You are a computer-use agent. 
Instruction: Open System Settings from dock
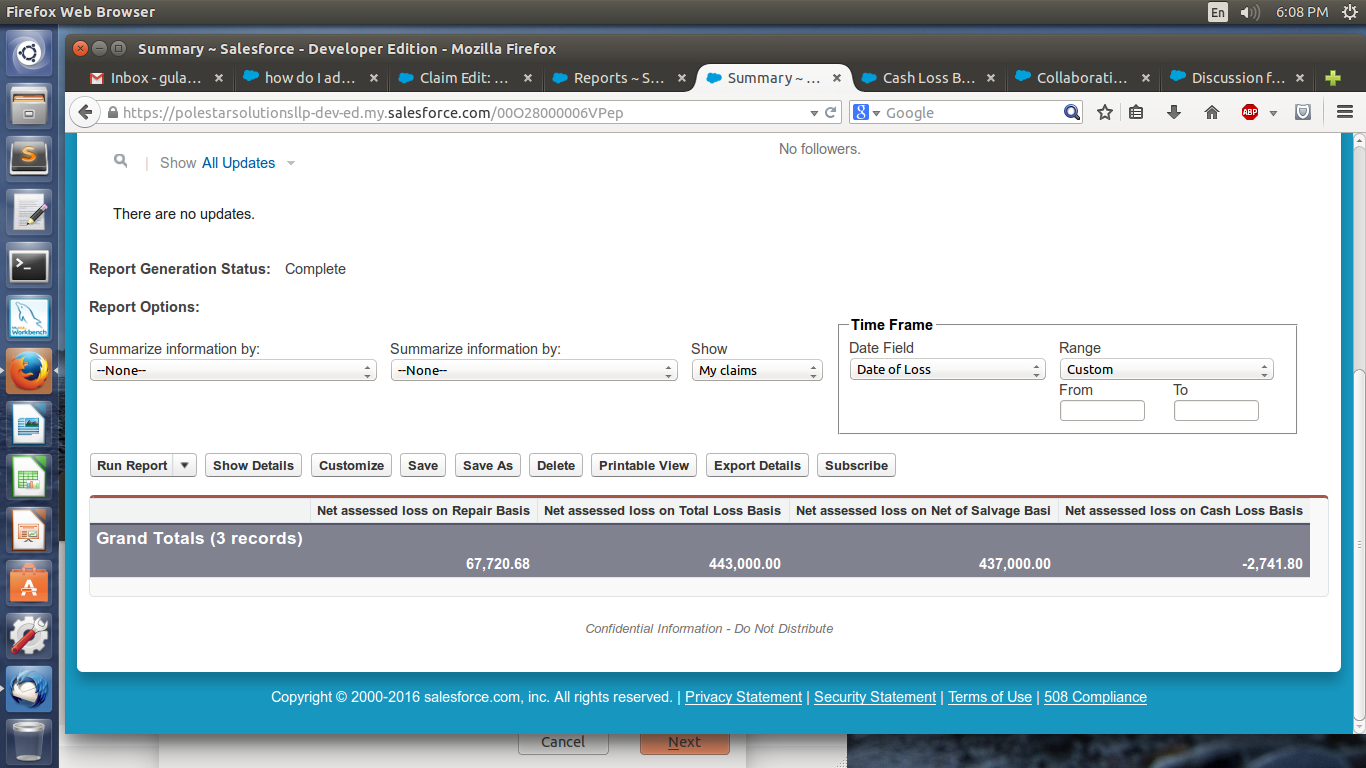coord(29,636)
